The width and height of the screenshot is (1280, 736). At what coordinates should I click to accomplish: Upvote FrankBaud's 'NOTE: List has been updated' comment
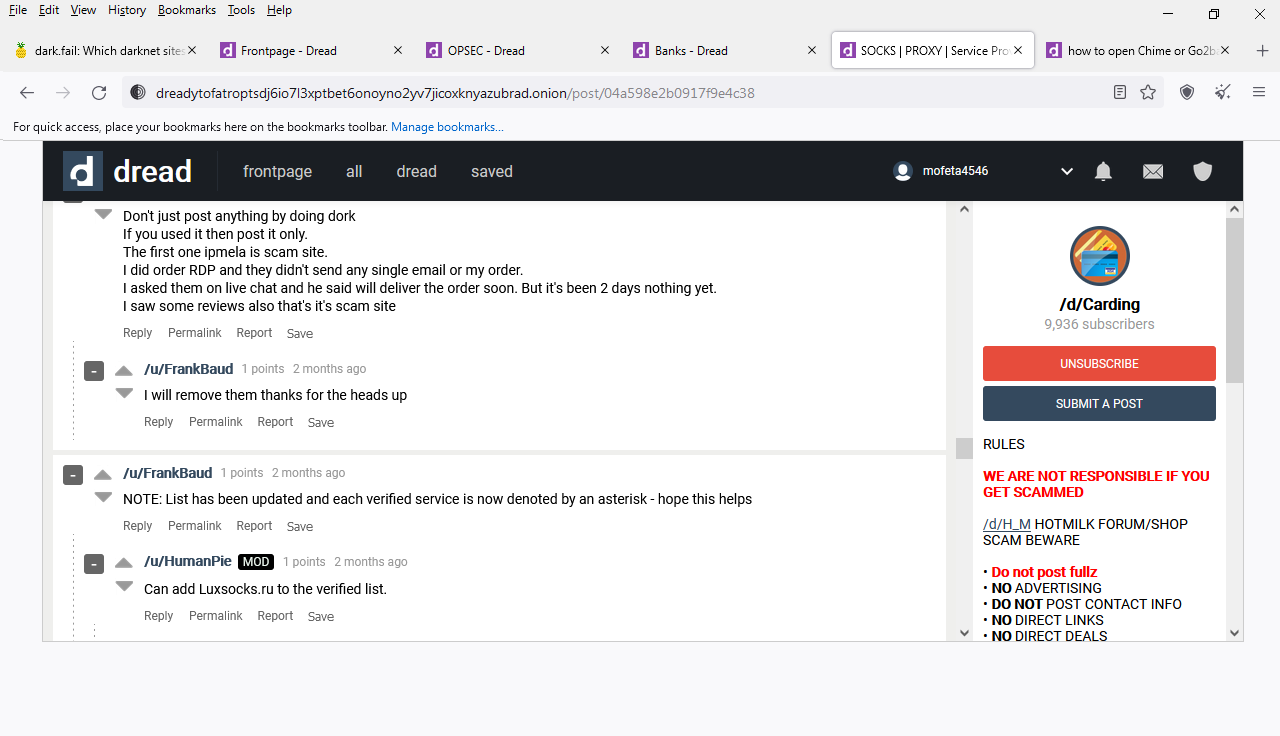[103, 474]
